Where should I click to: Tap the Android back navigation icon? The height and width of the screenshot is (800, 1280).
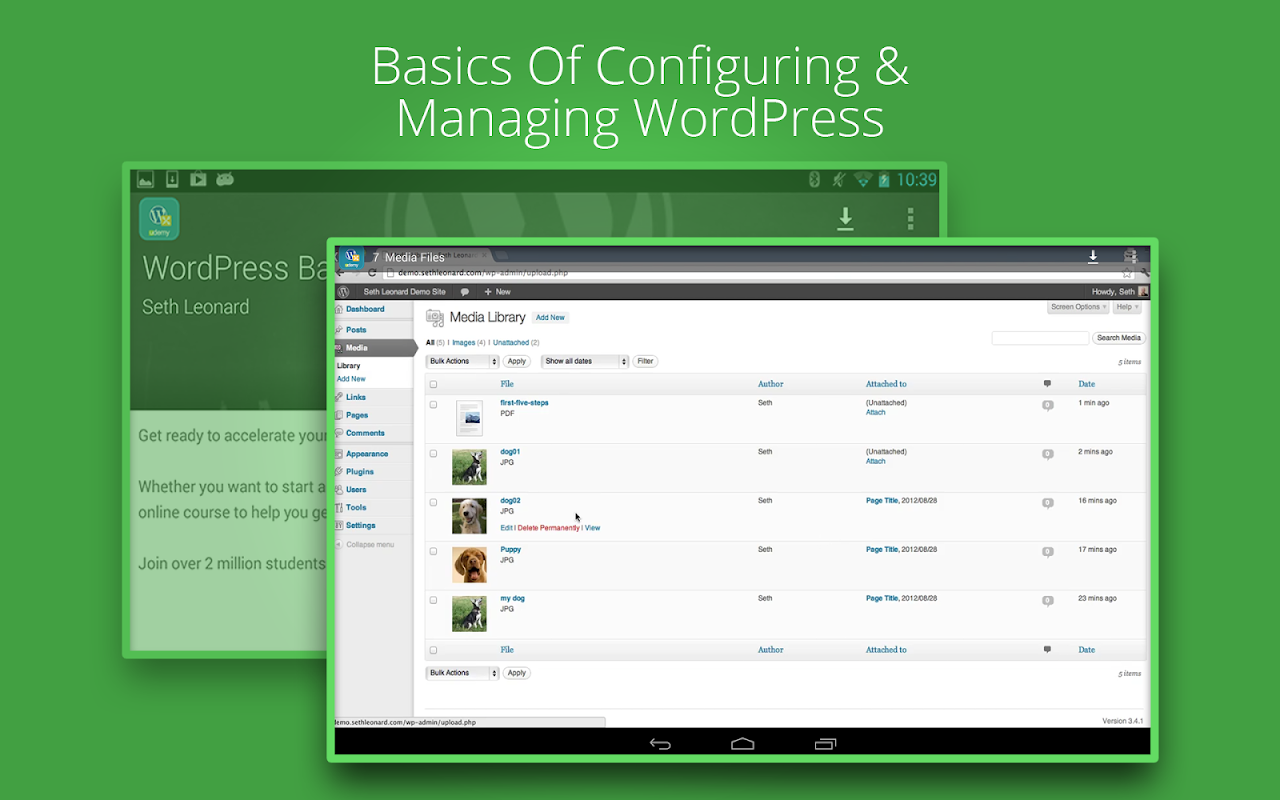[660, 743]
